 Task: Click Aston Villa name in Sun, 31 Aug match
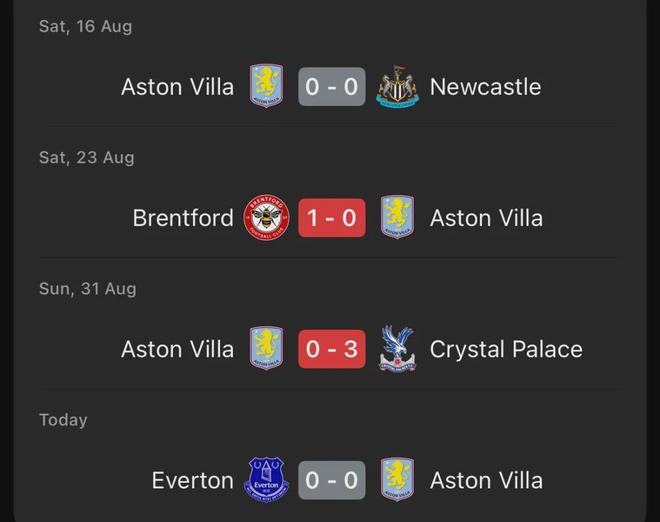(177, 349)
